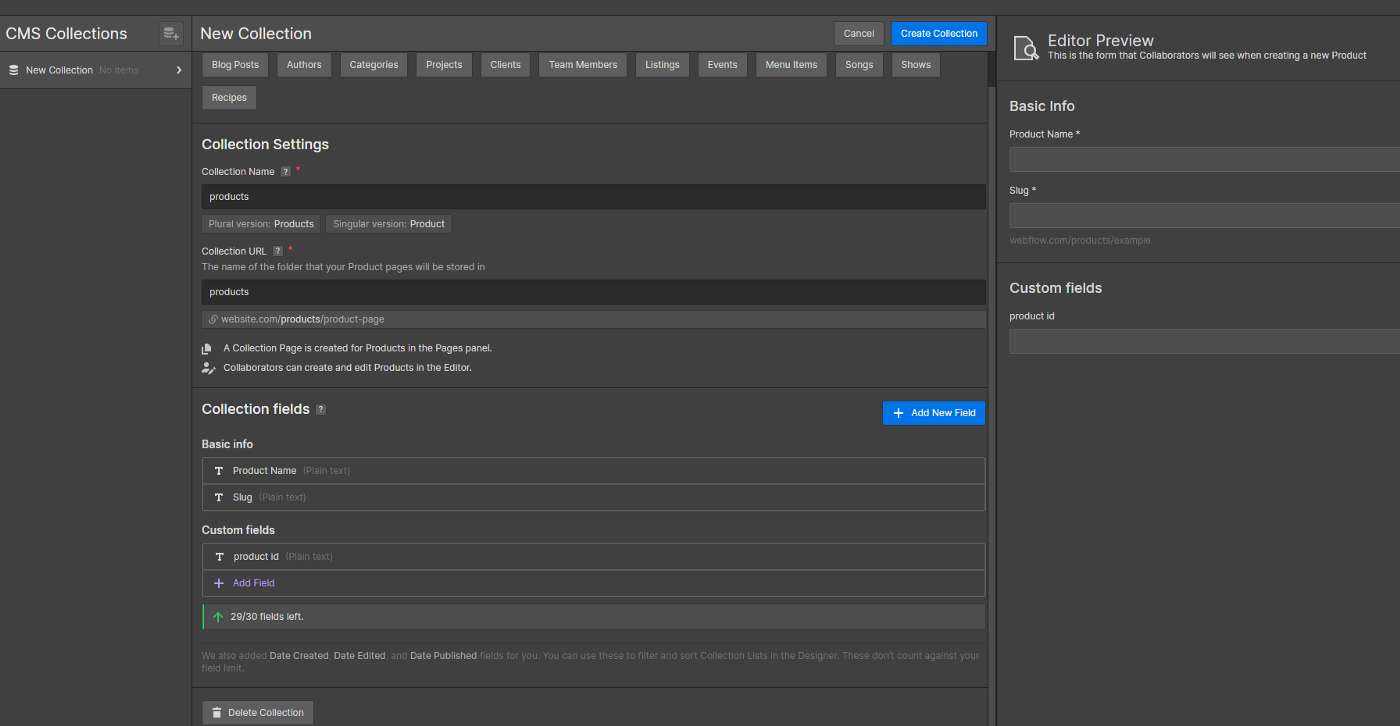Click the Collection Page pages icon

(207, 349)
